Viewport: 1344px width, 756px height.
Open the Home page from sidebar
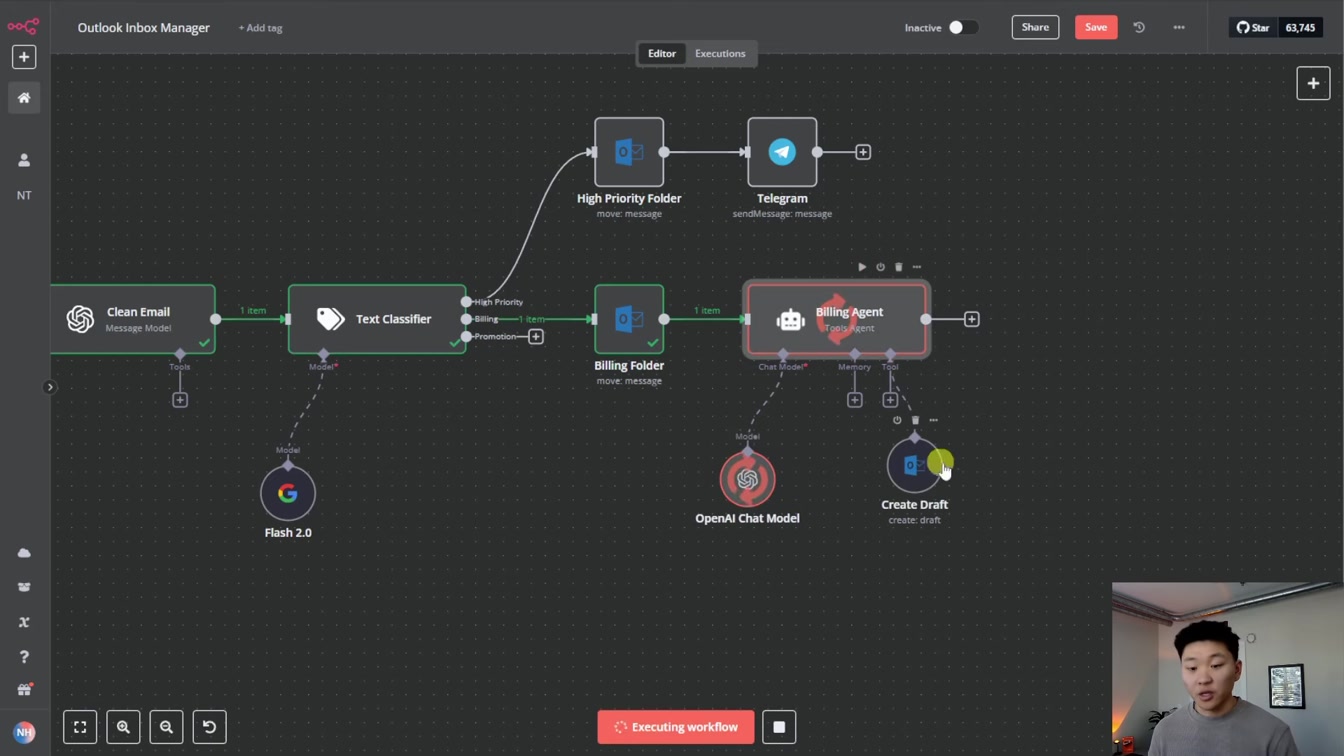tap(24, 98)
